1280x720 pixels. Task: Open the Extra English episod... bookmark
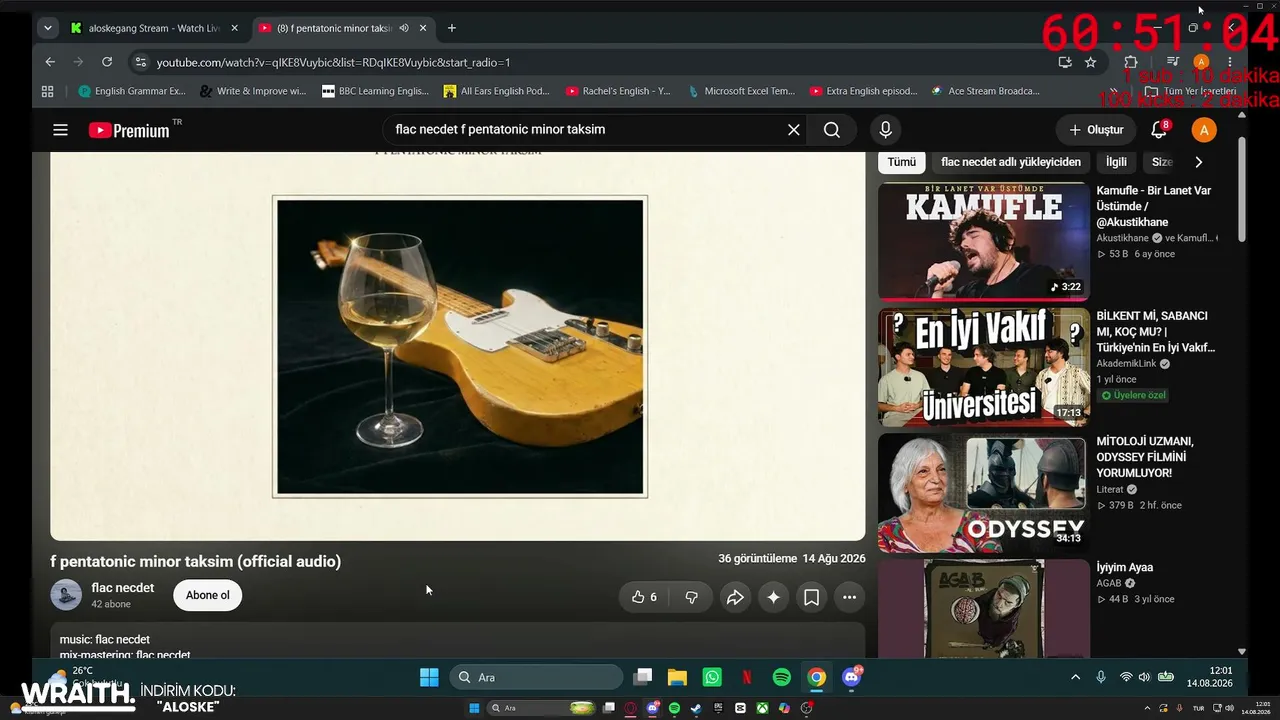click(x=863, y=91)
